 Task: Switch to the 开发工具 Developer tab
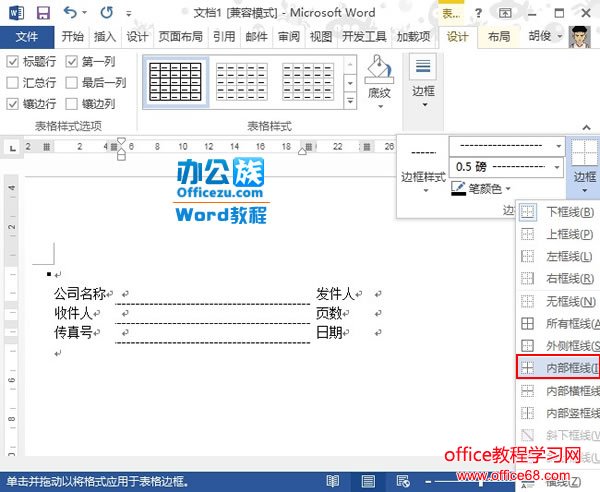364,37
